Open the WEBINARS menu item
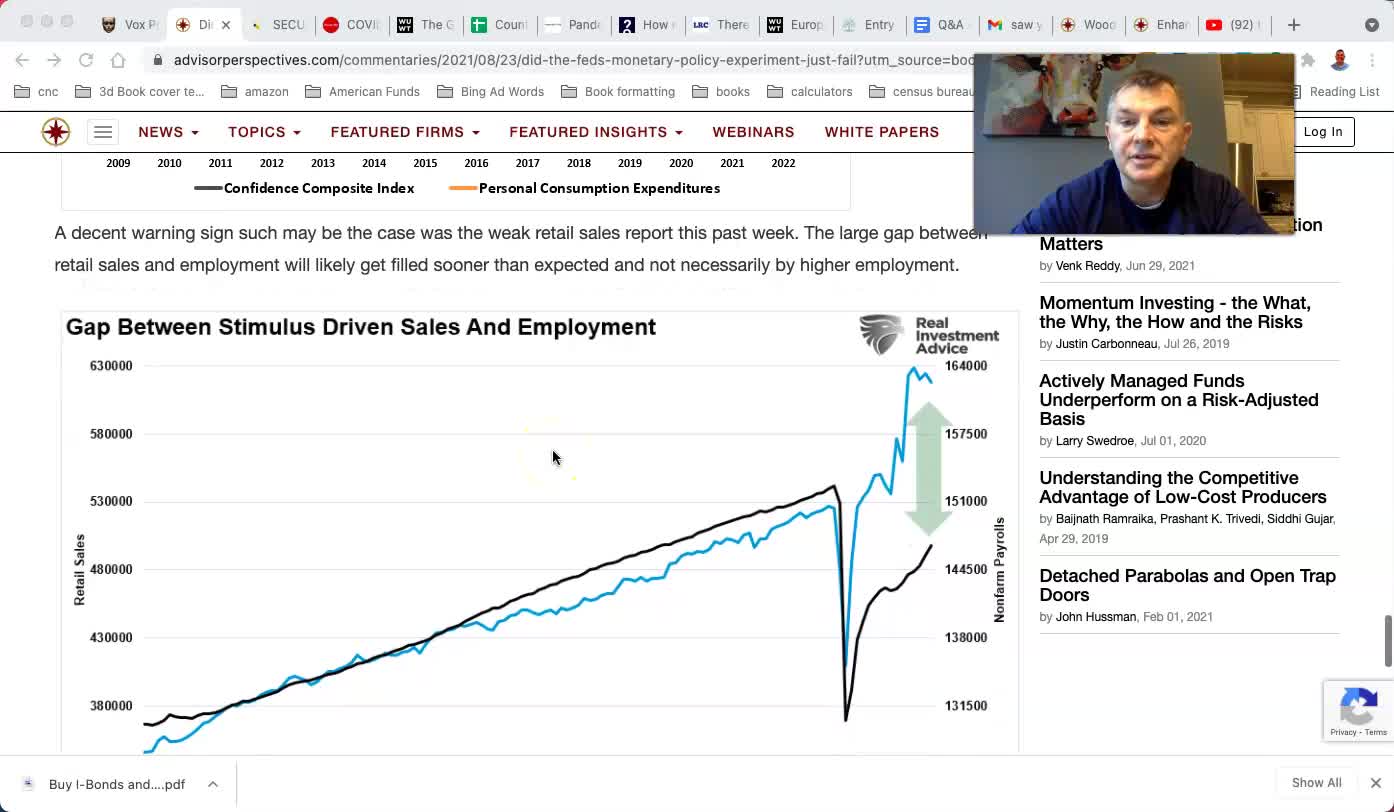 point(753,132)
